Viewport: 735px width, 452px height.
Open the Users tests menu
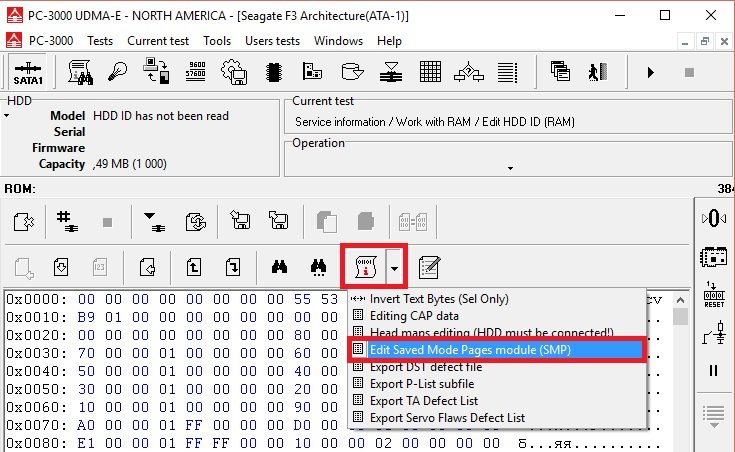(272, 41)
